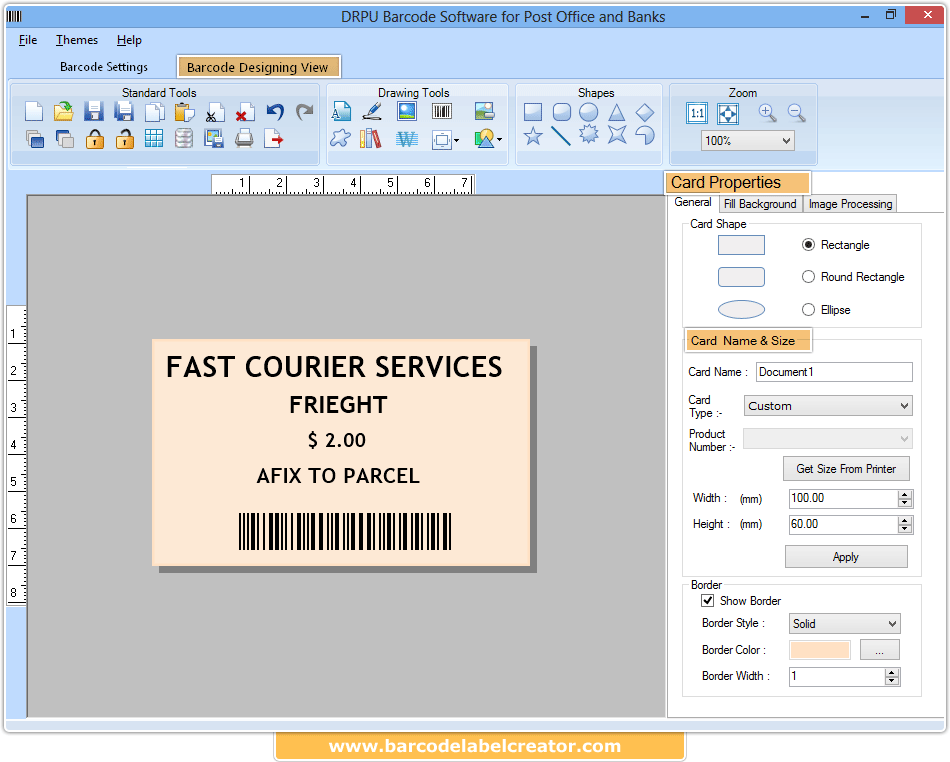Click the open padlock unlock icon
Screen dimensions: 950x762
(x=124, y=139)
